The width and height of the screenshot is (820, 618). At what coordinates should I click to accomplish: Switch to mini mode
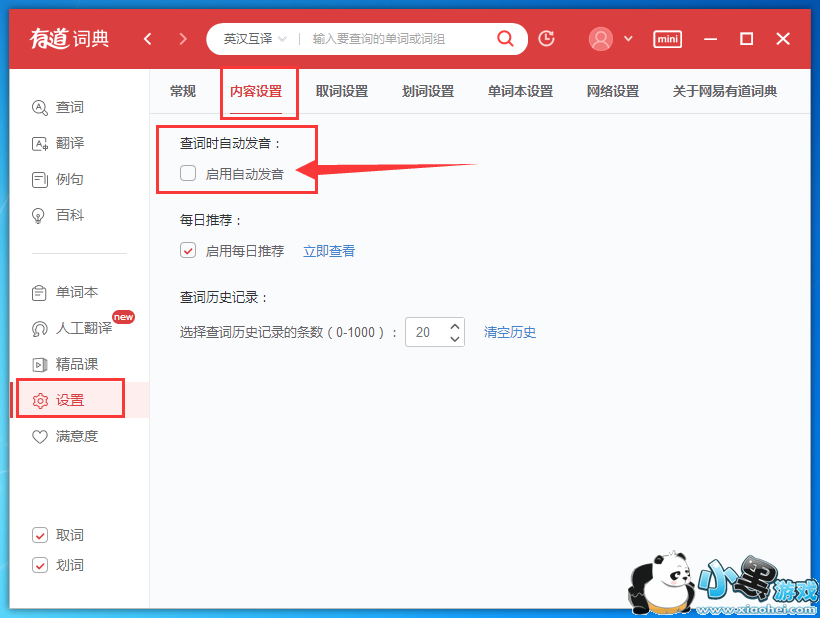pyautogui.click(x=667, y=39)
